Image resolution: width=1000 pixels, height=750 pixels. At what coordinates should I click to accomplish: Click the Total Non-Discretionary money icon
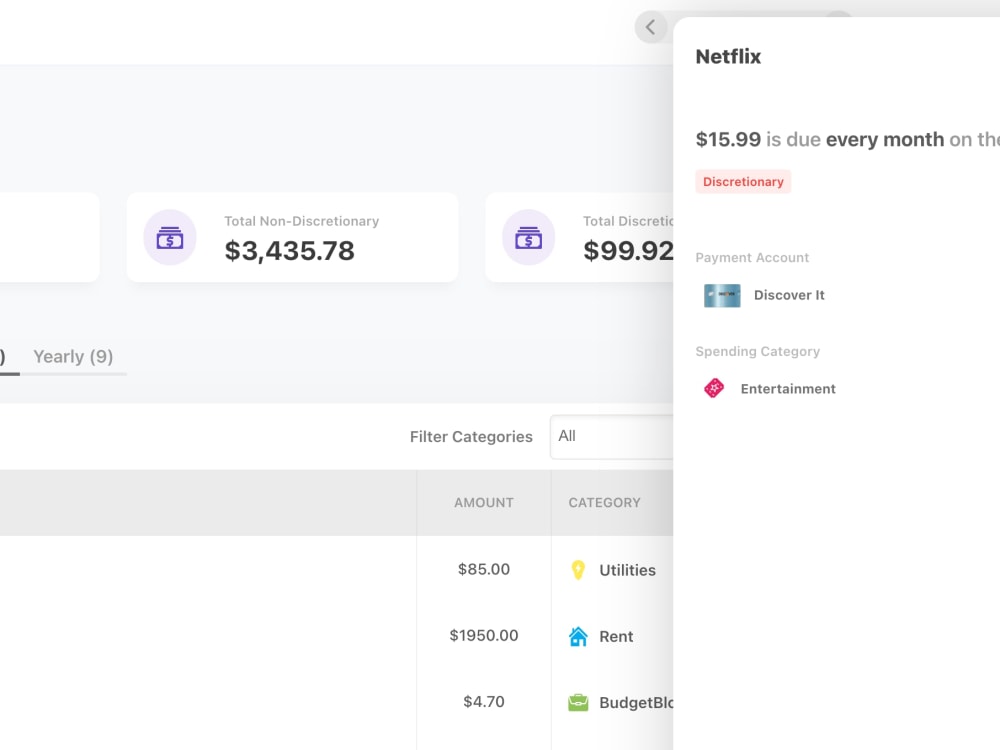tap(169, 237)
